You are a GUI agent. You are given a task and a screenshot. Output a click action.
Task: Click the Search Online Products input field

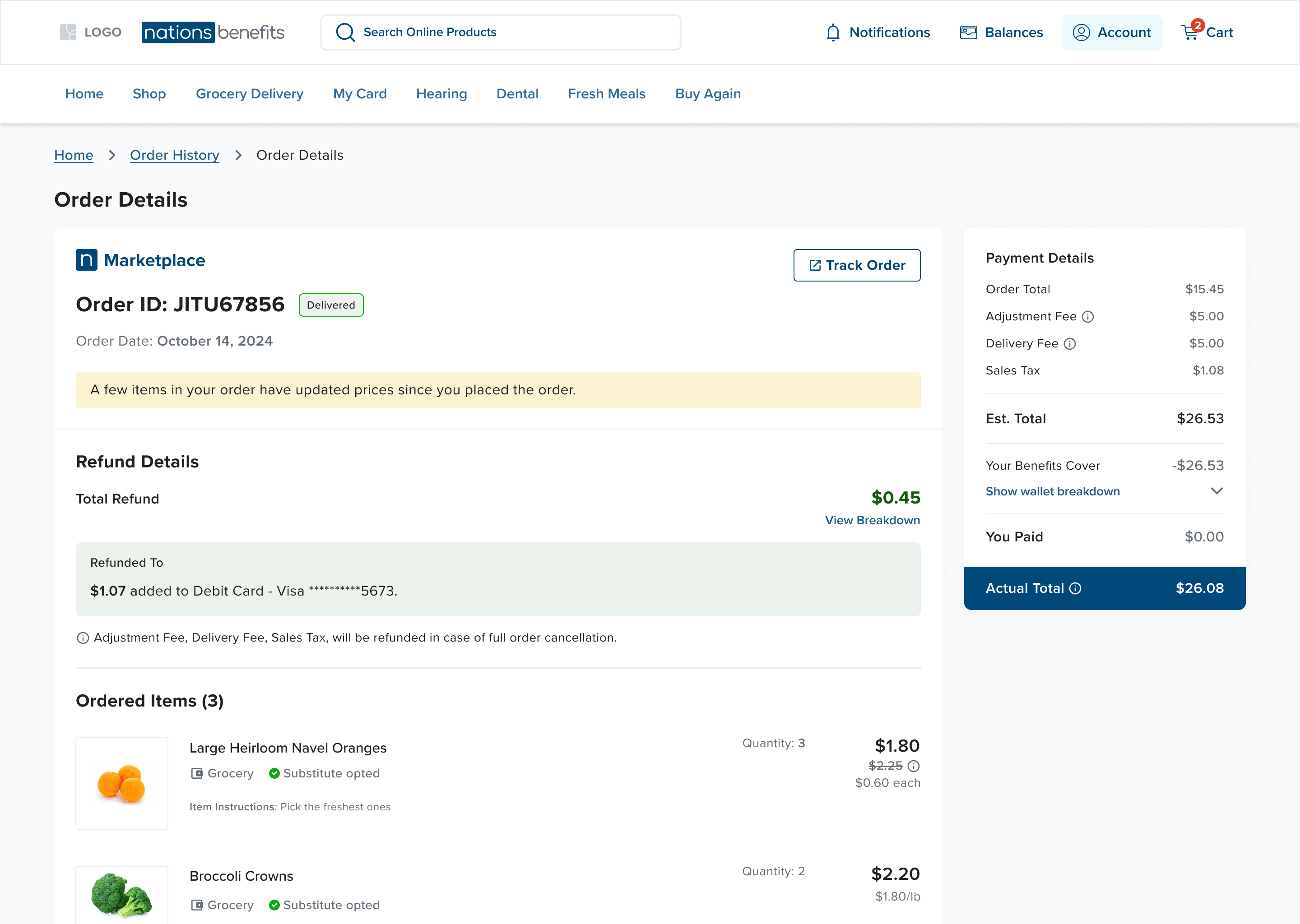[501, 32]
